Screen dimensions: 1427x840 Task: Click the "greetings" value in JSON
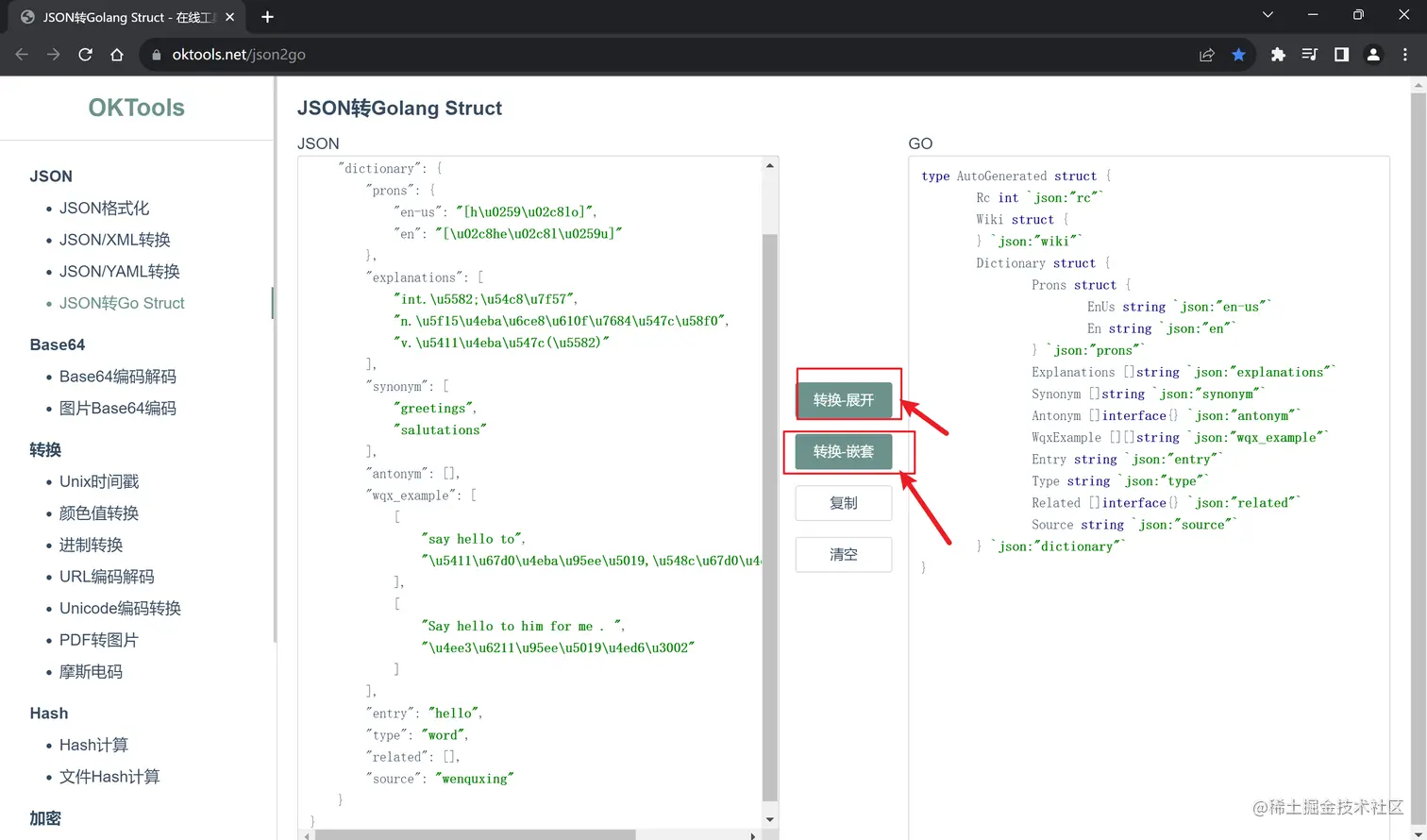[x=434, y=408]
